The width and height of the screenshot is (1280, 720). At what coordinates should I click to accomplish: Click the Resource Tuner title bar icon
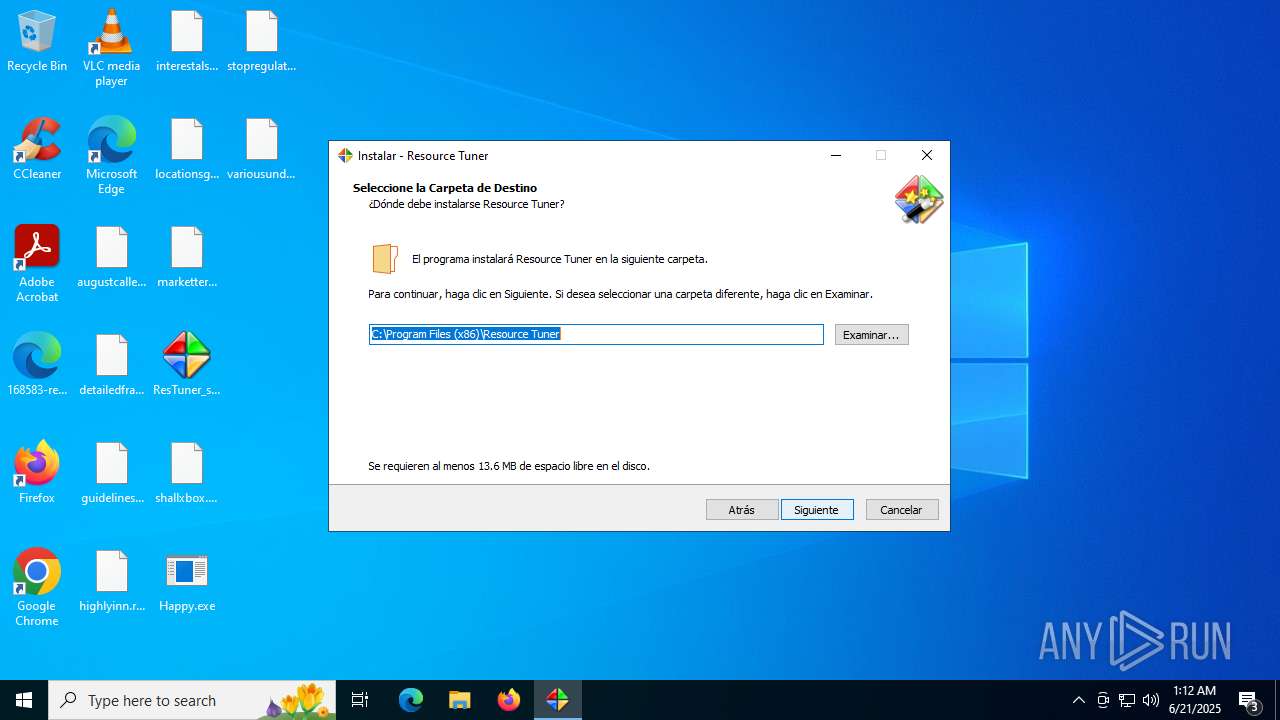point(345,156)
